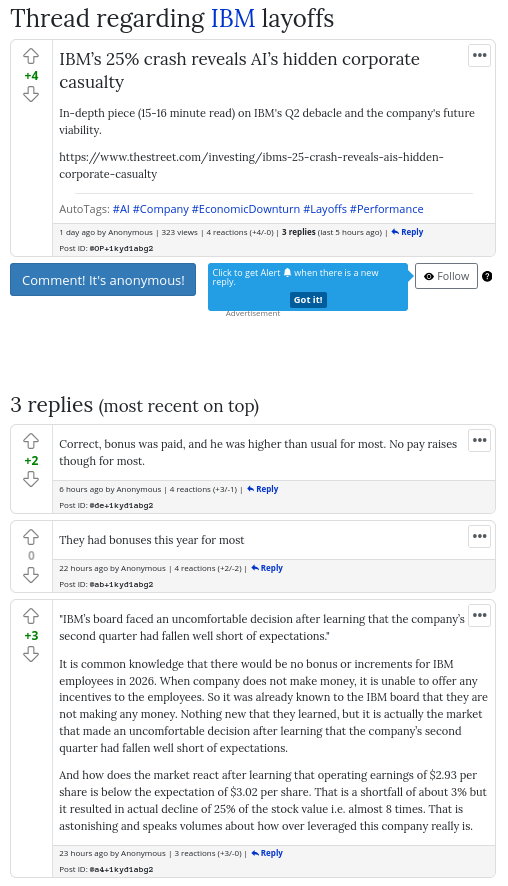Click the 'Comment! It's anonymous!' button
508x886 pixels.
point(103,280)
